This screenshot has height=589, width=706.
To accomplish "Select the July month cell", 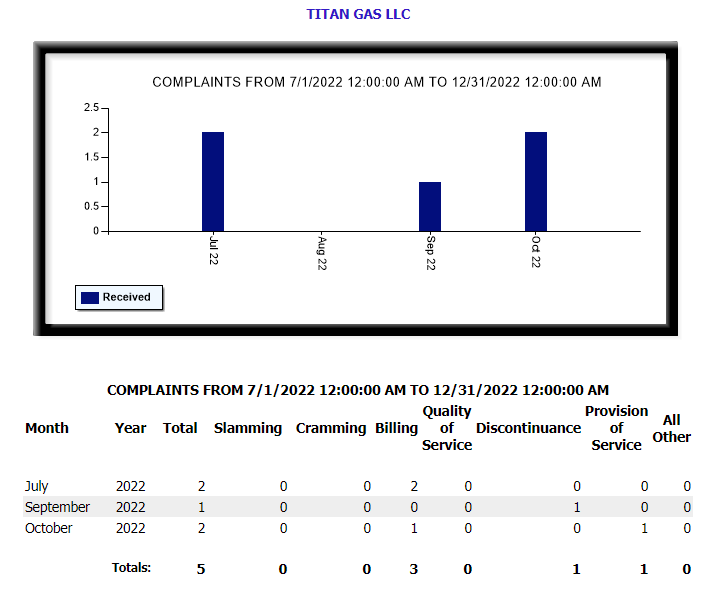I will (x=36, y=486).
